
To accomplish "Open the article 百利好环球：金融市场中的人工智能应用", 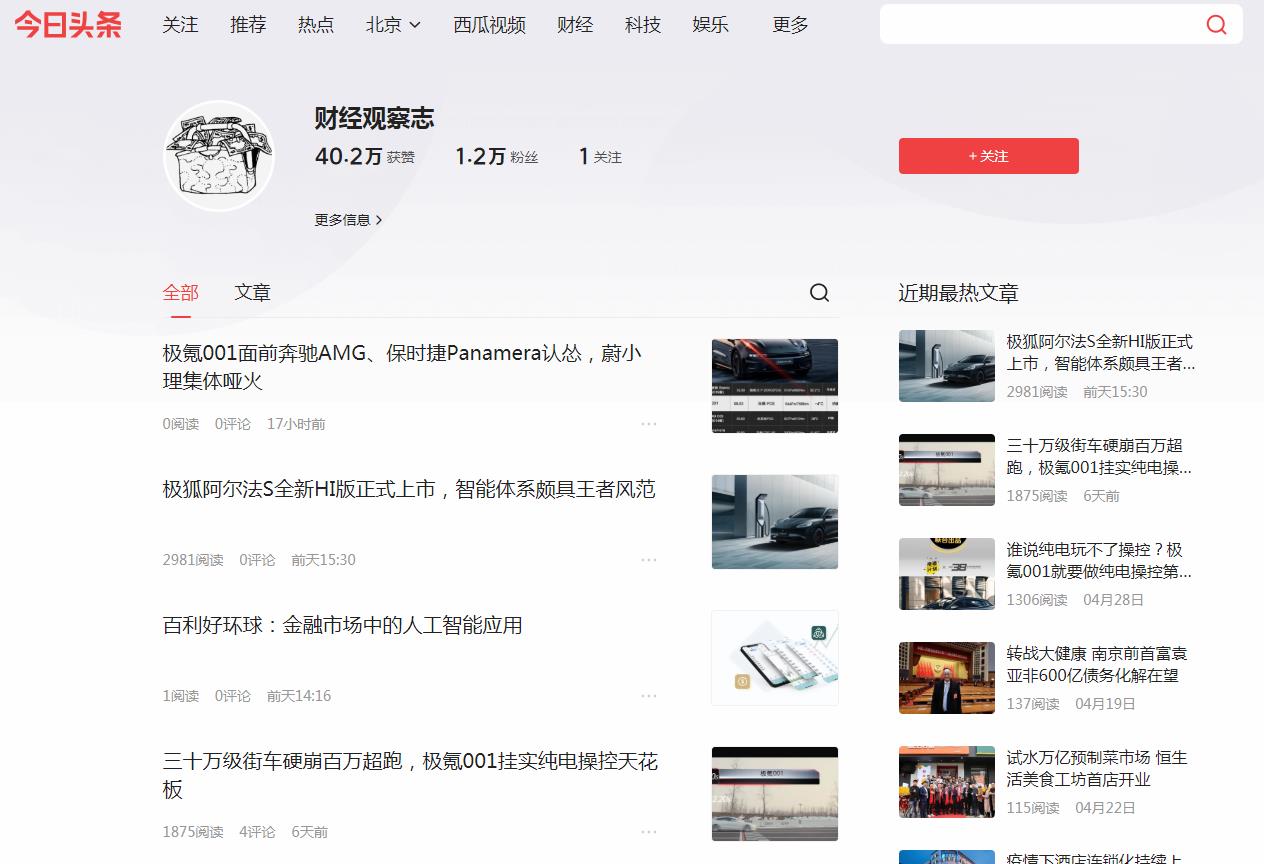I will [343, 625].
